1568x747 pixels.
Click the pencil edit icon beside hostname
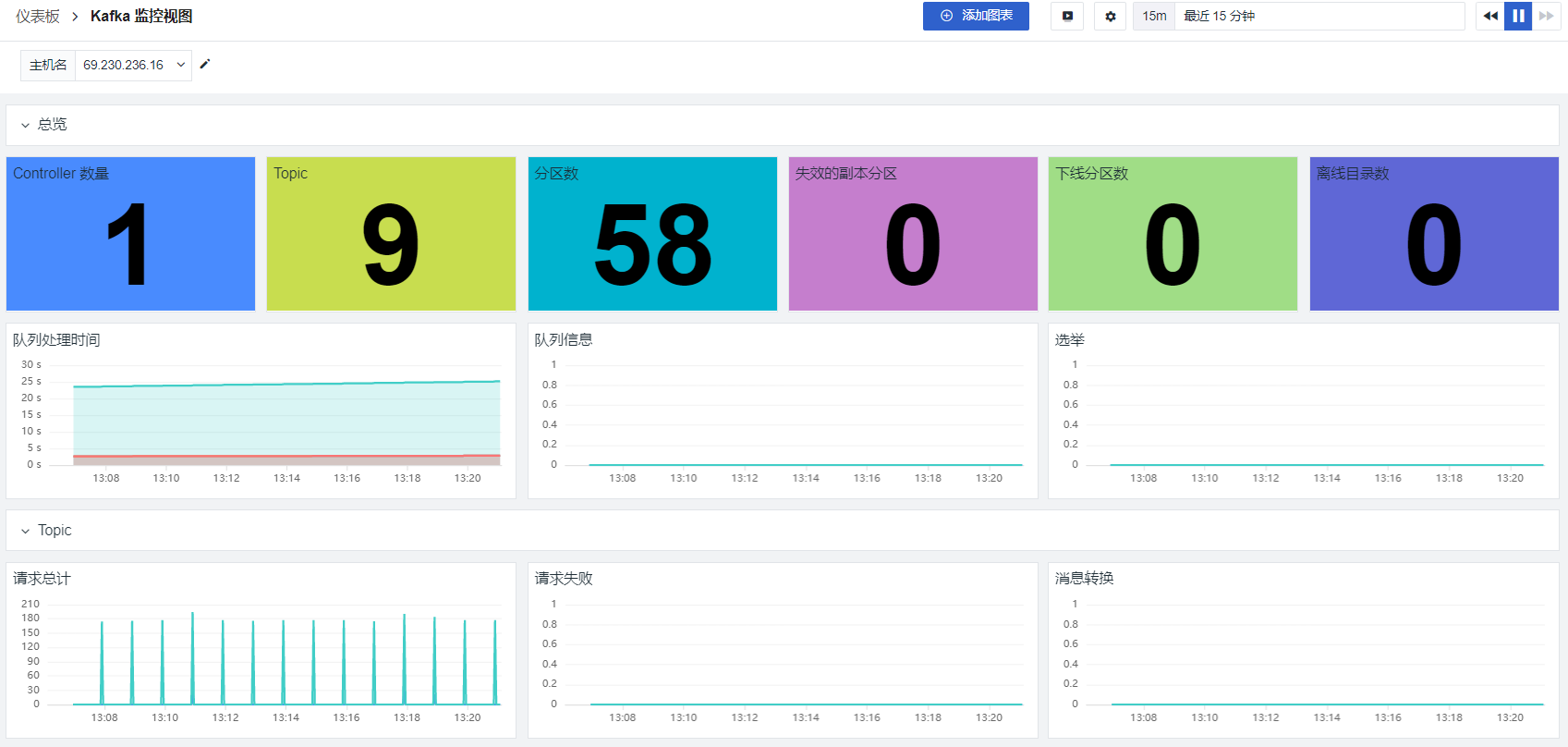click(x=205, y=65)
